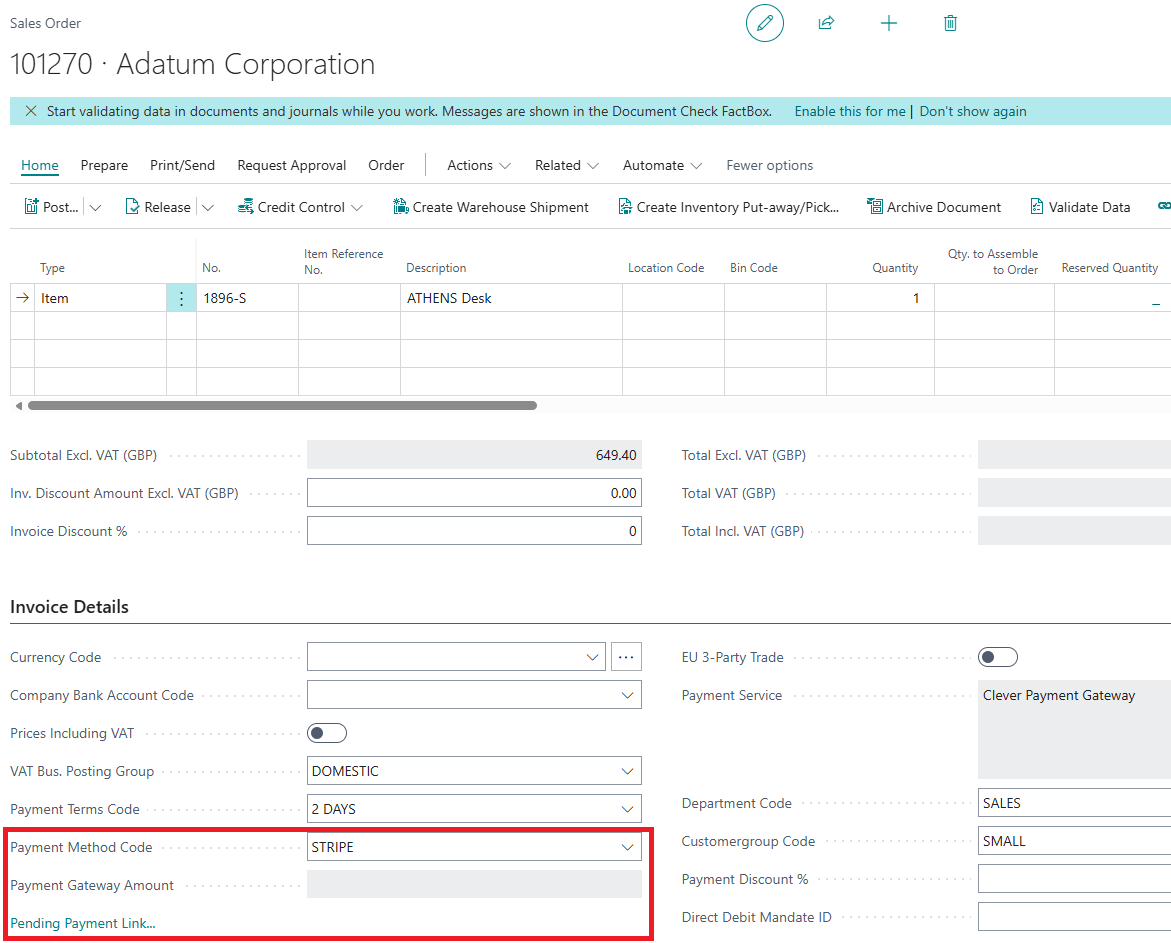
Task: Switch to the Prepare tab
Action: pos(104,165)
